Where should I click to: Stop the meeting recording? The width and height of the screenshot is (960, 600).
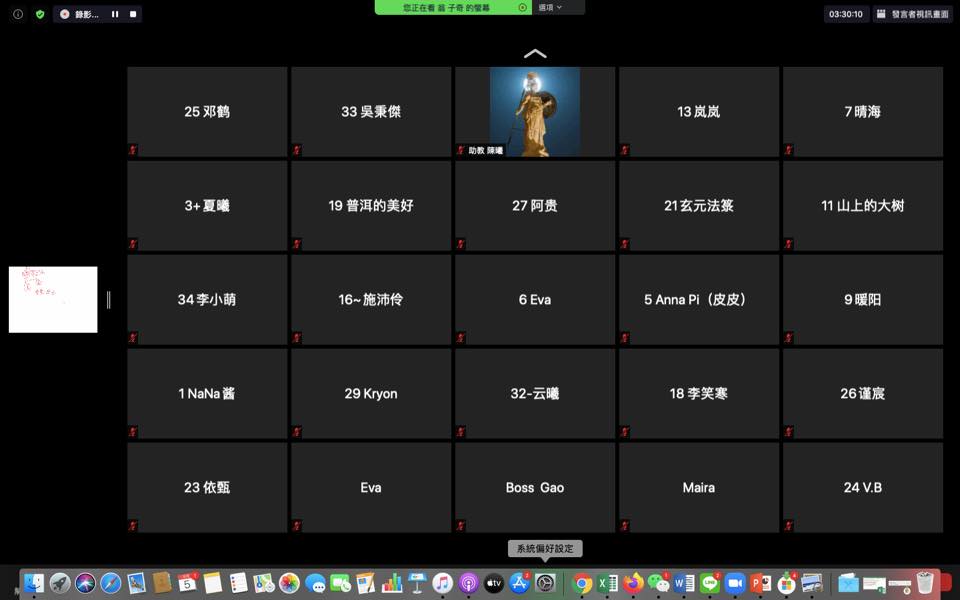tap(133, 14)
